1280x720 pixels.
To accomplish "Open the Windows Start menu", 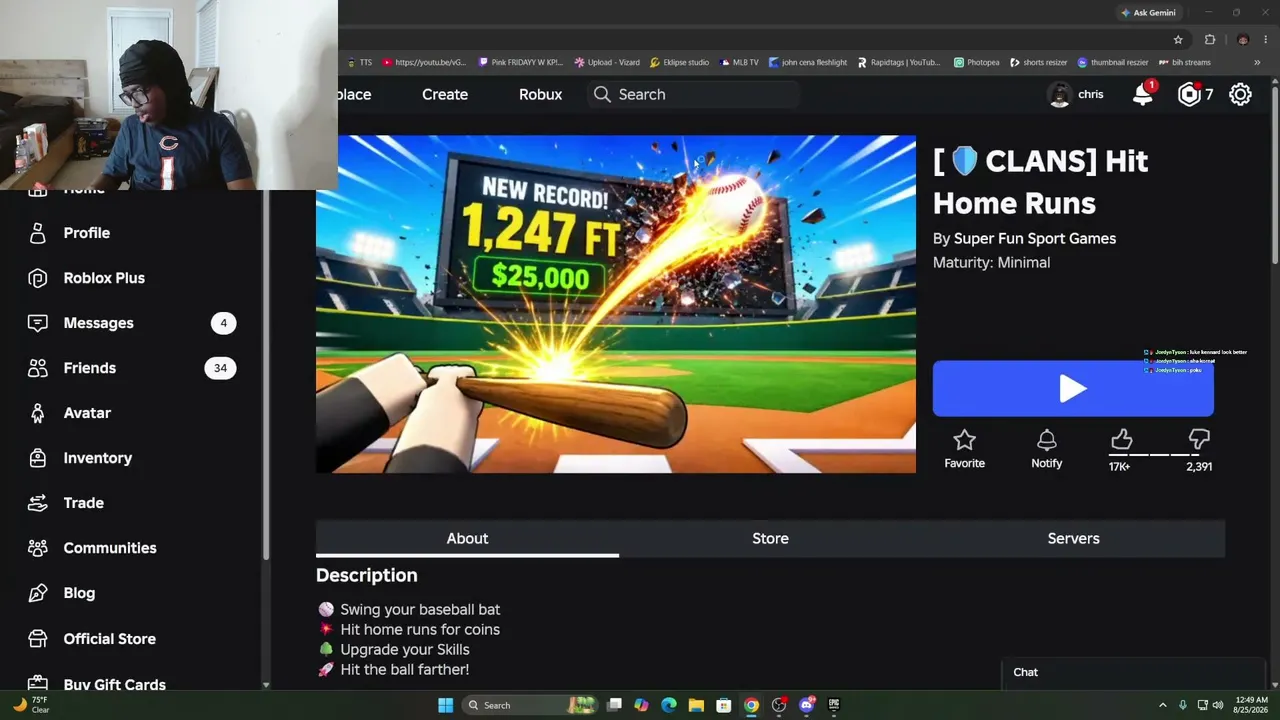I will (445, 705).
